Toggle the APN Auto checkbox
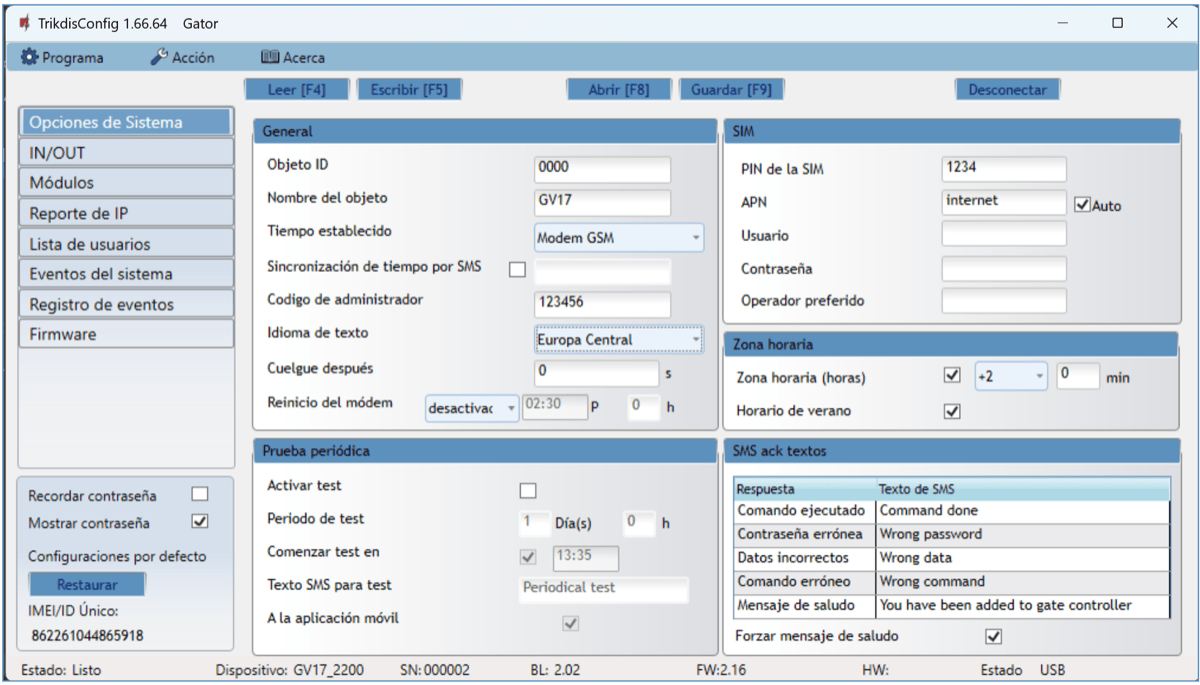The width and height of the screenshot is (1200, 685). 1082,205
